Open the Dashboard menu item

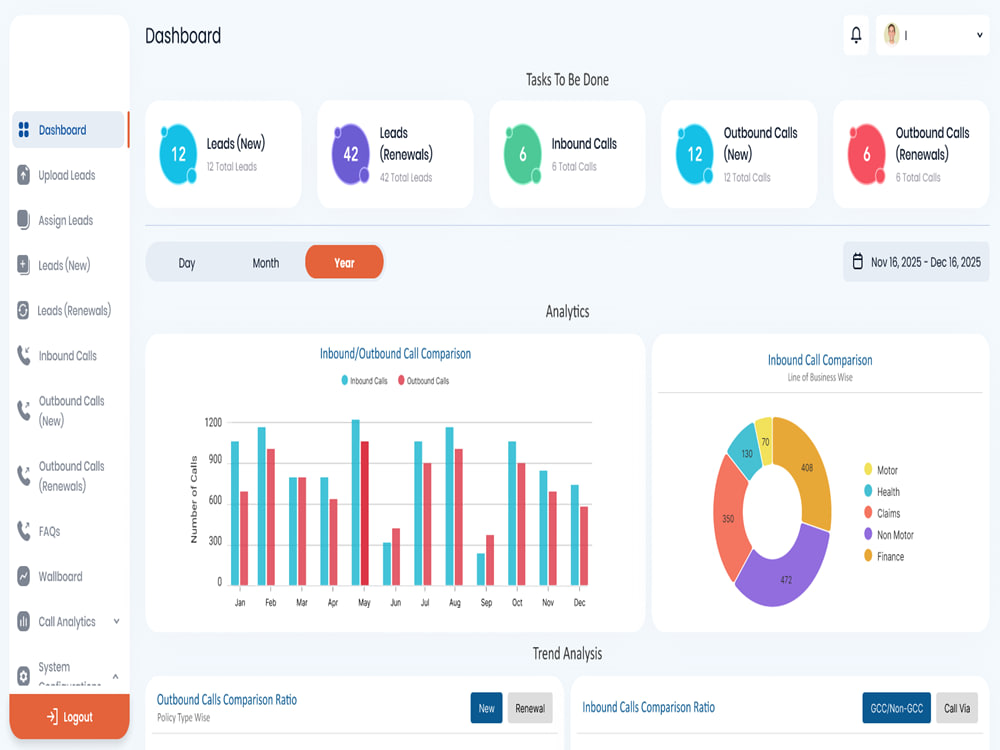(68, 130)
